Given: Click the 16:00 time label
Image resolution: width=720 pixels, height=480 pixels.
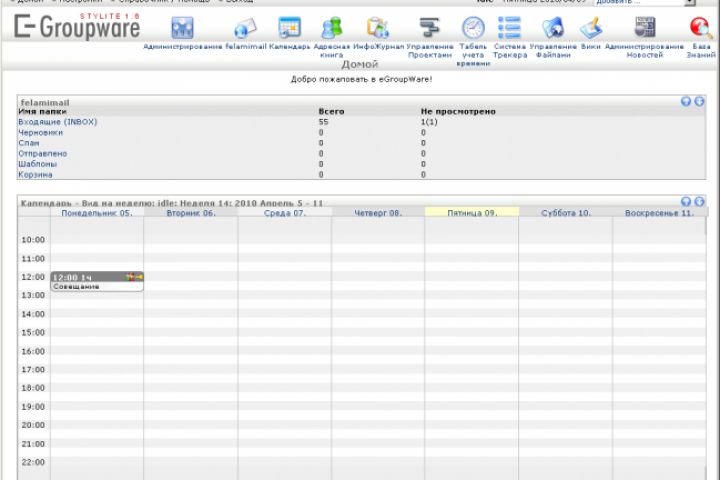Looking at the screenshot, I should [x=33, y=351].
